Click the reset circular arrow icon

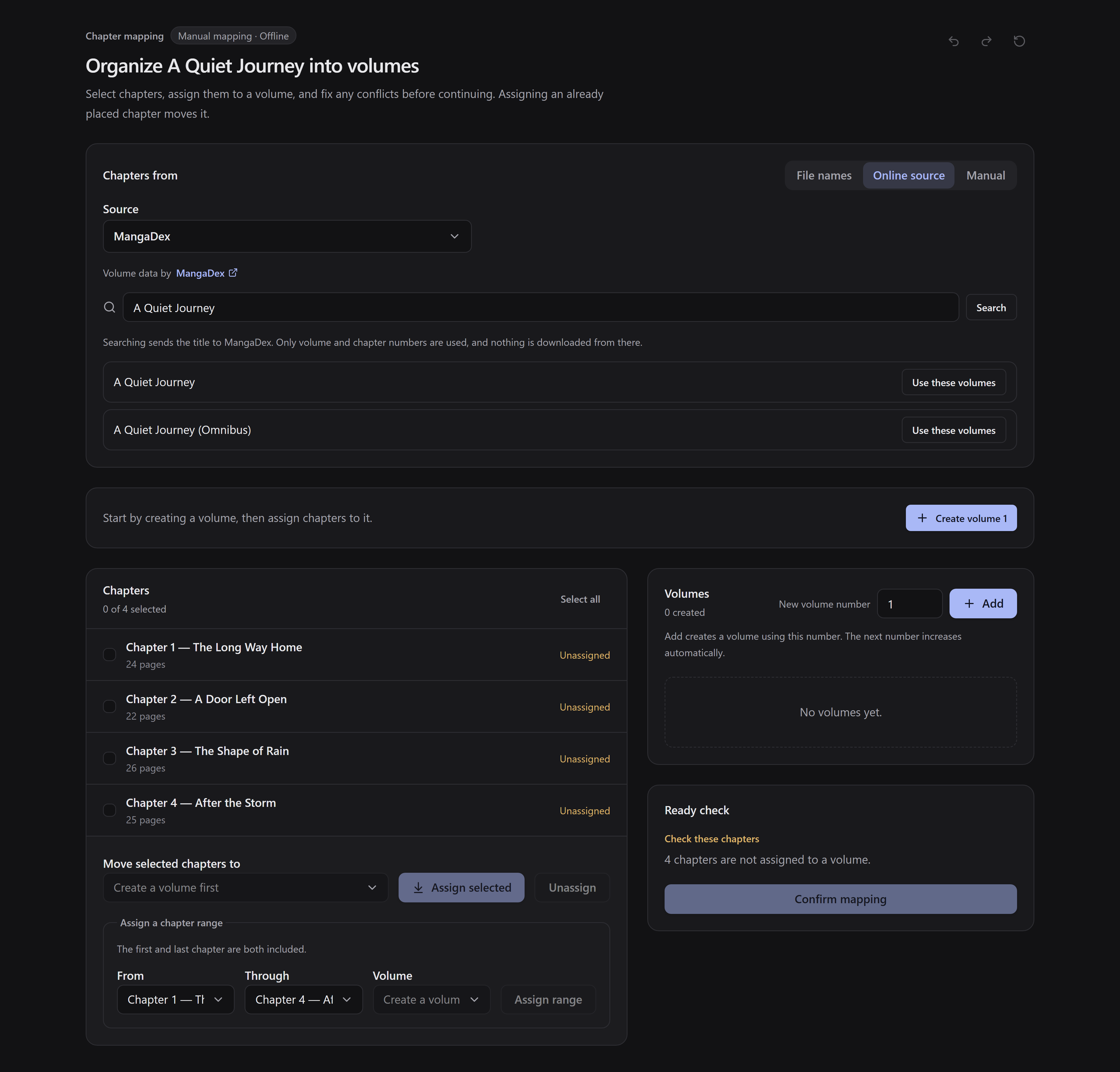click(x=1019, y=41)
